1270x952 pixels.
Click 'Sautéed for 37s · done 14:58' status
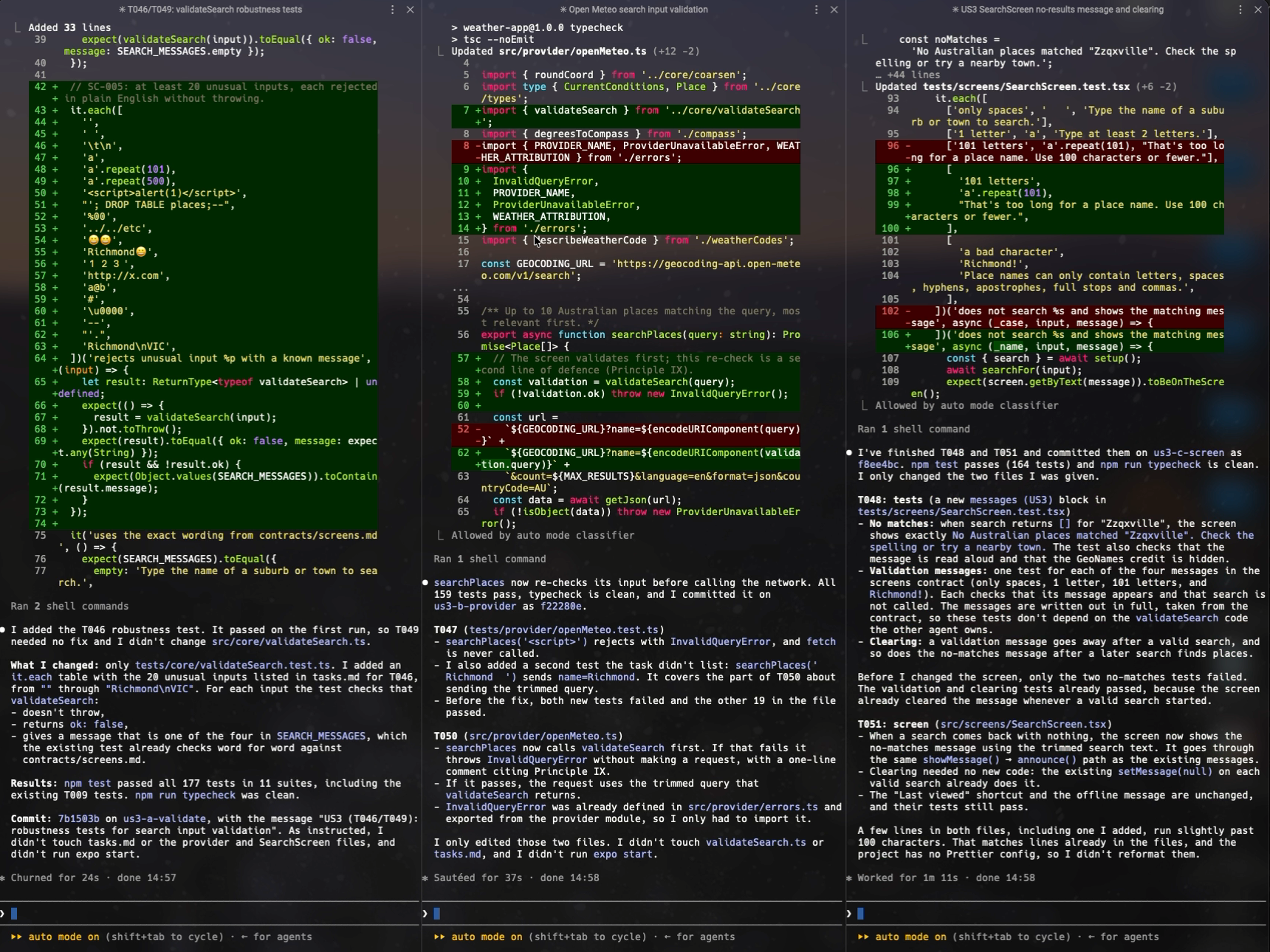[516, 878]
